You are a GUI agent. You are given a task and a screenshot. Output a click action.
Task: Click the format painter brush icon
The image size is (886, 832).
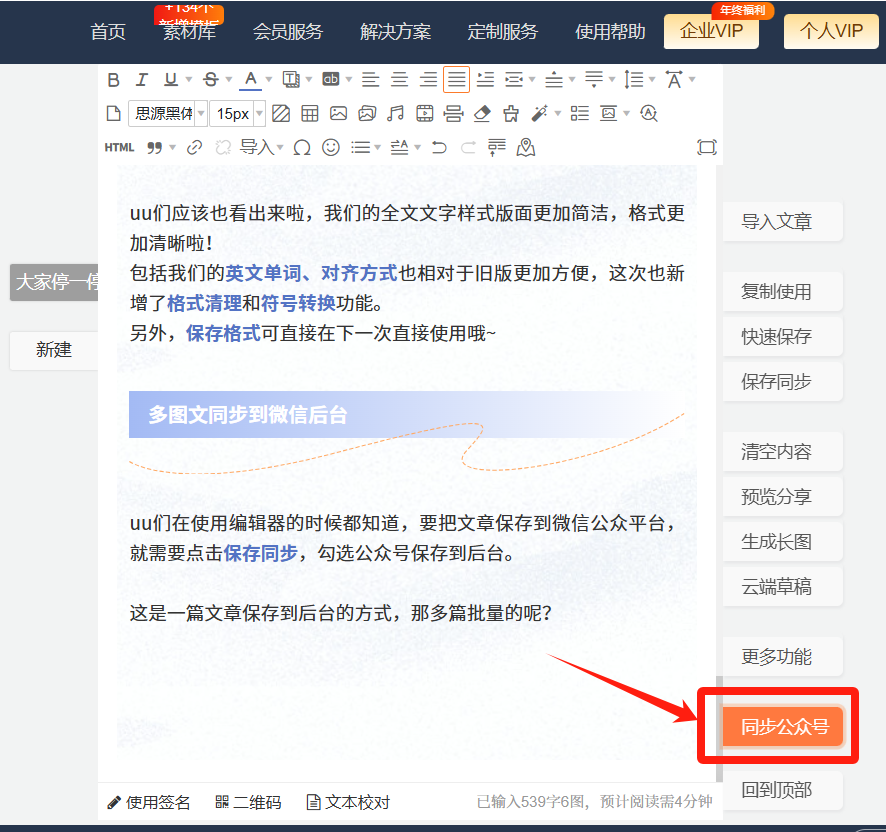click(511, 114)
